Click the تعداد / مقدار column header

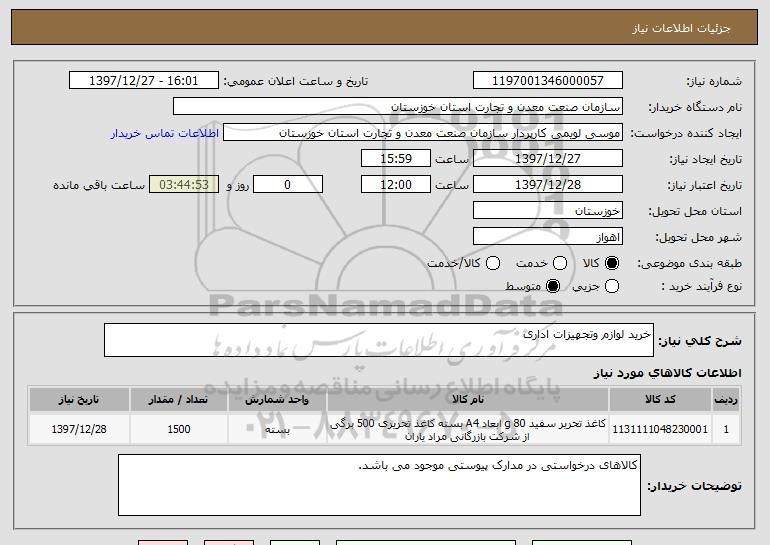(x=179, y=399)
